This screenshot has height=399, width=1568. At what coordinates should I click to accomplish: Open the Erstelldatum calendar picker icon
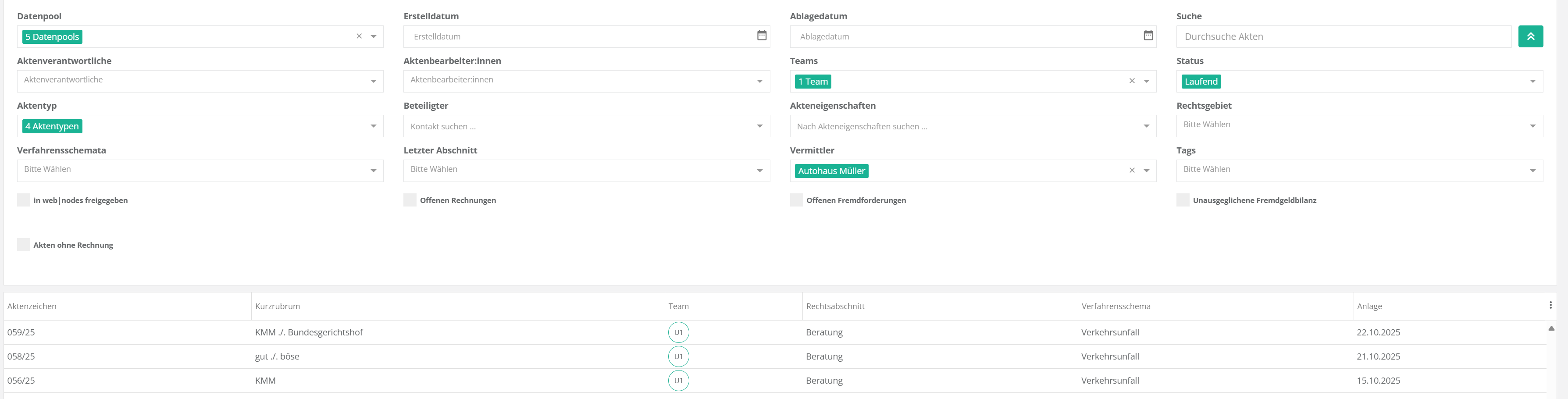[761, 36]
